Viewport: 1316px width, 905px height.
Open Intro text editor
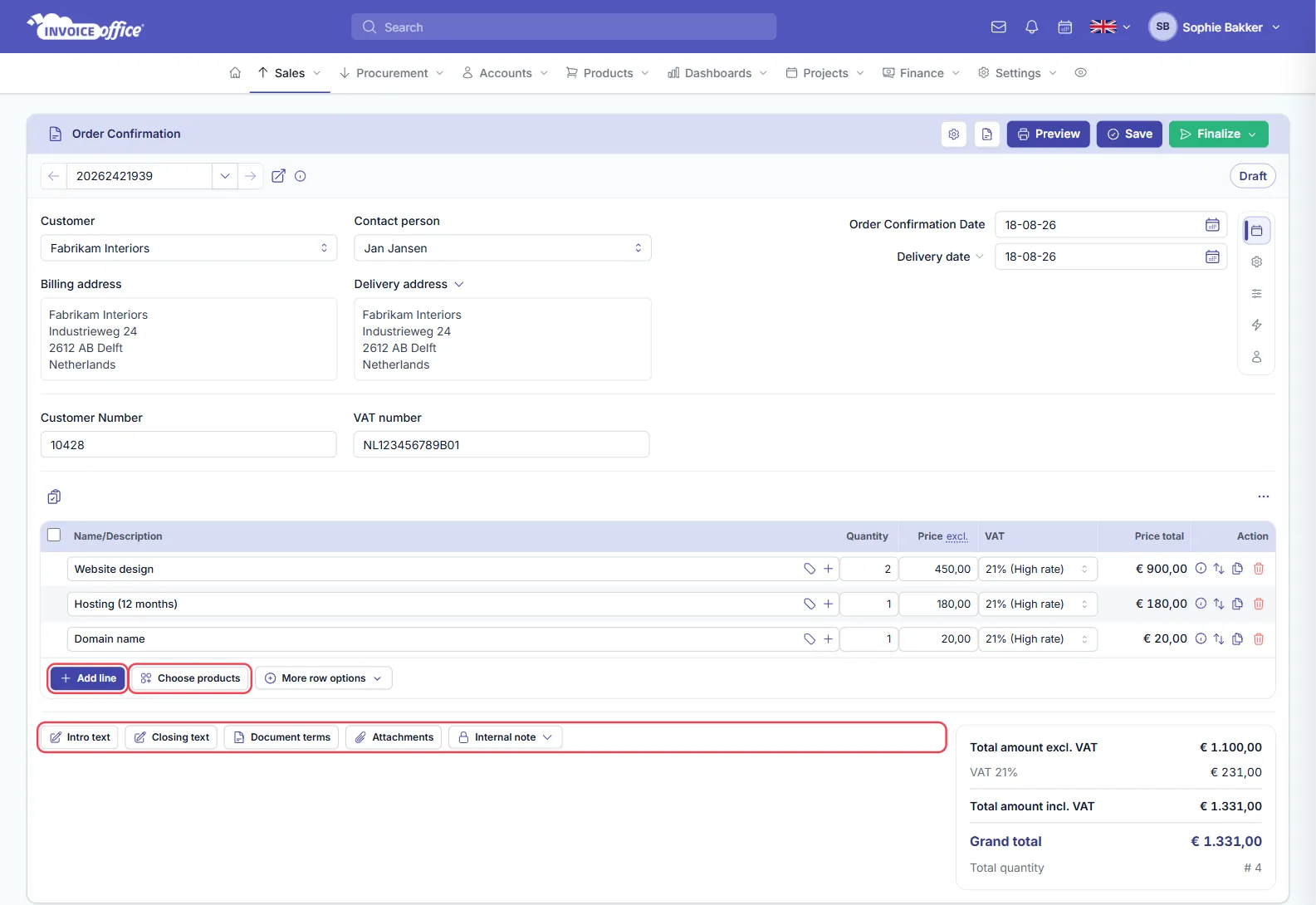click(x=81, y=737)
